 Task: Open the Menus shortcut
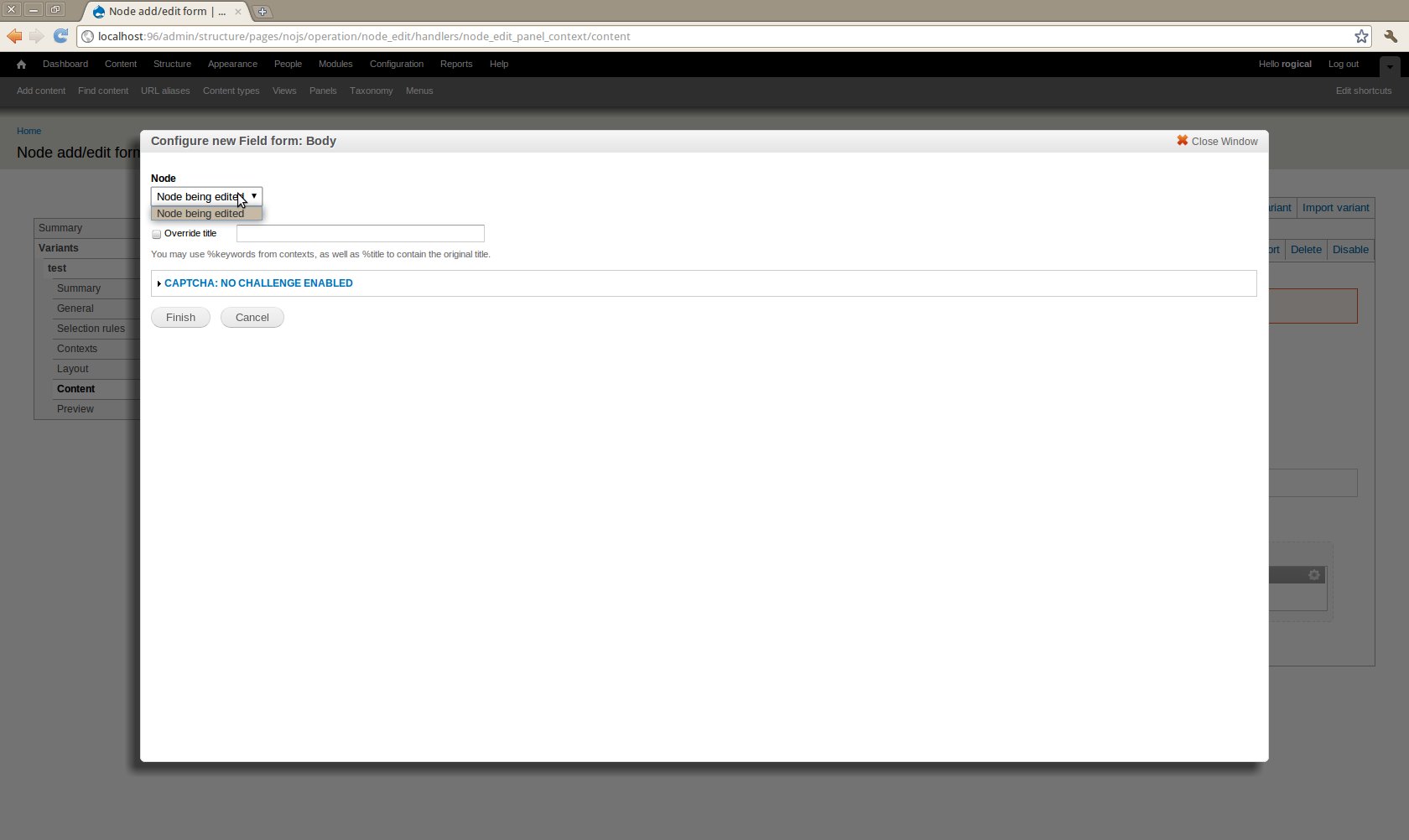[x=419, y=91]
